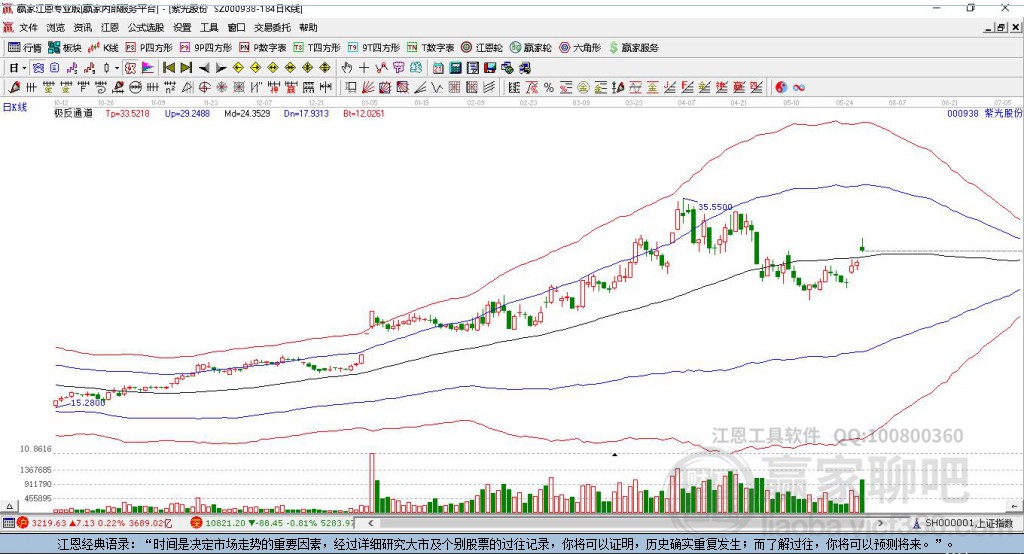Open the T数字表 tool
This screenshot has height=554, width=1024.
point(430,48)
